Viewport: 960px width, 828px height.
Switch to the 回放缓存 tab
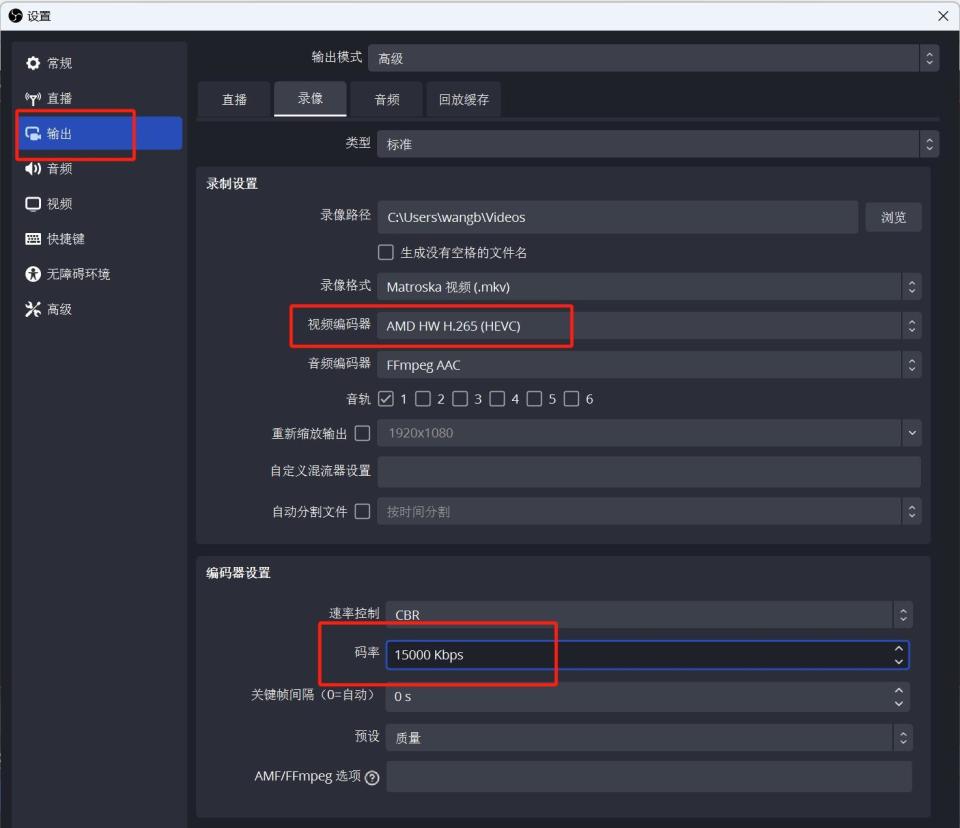pos(463,99)
